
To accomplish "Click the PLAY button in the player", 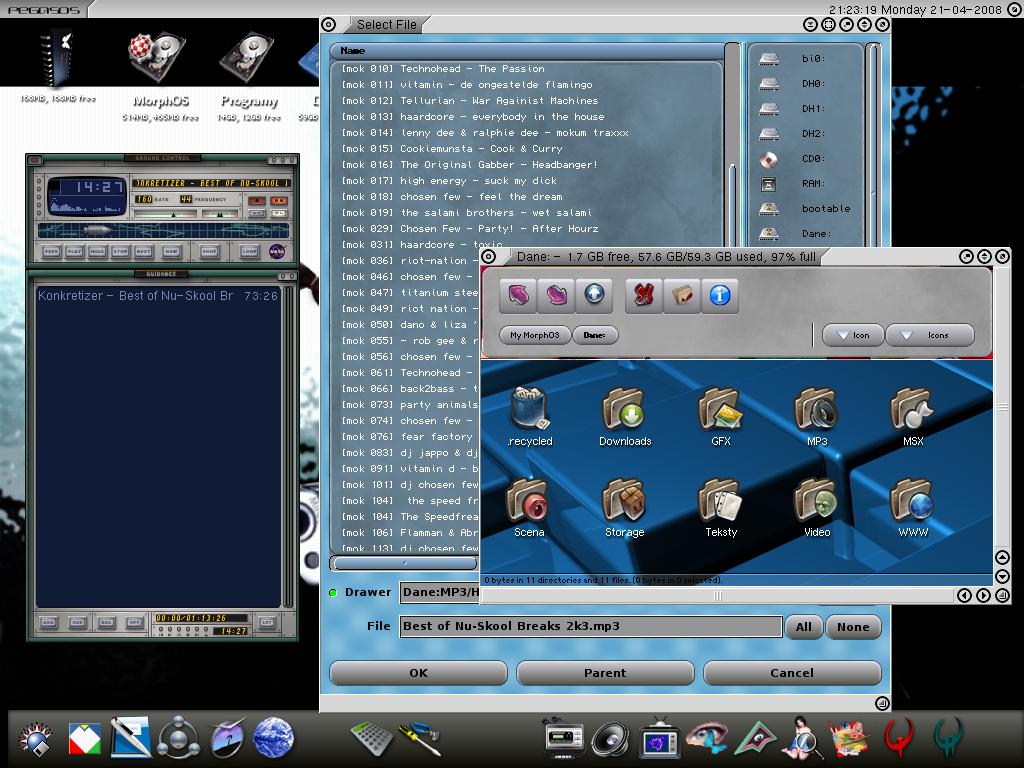I will click(74, 251).
